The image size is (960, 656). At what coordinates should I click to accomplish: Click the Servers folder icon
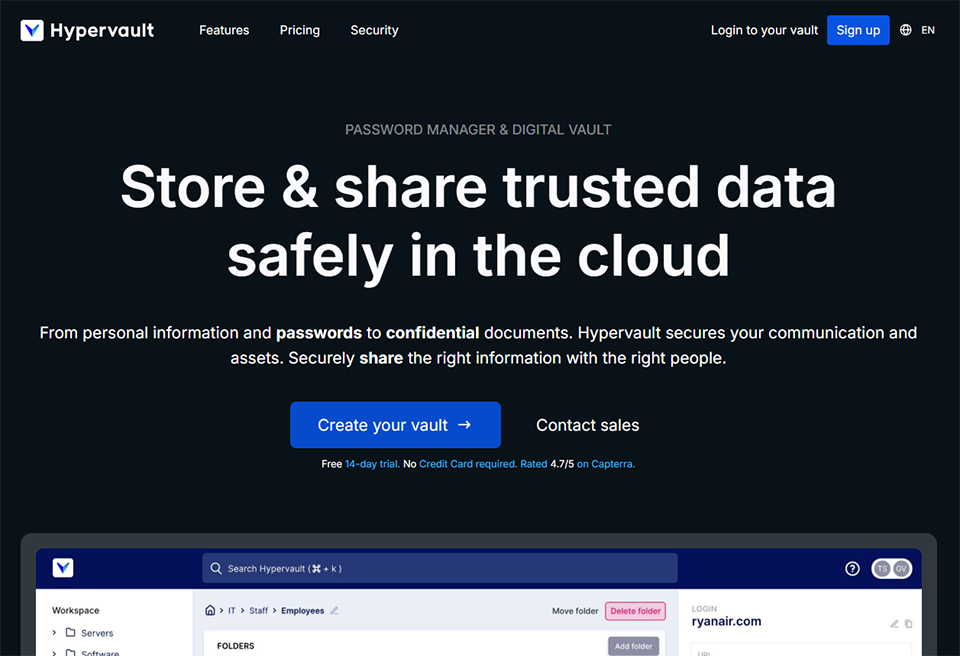70,632
